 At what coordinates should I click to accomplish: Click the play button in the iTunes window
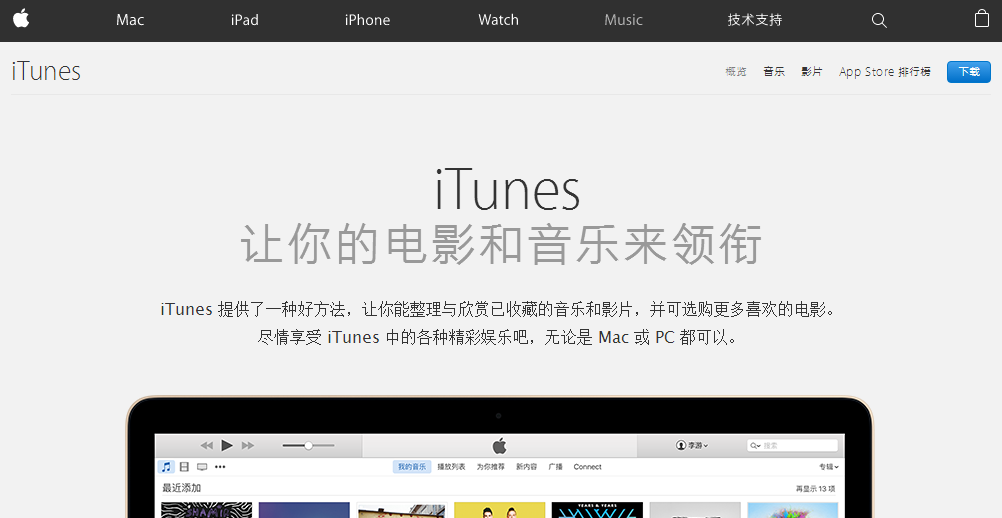click(x=227, y=445)
